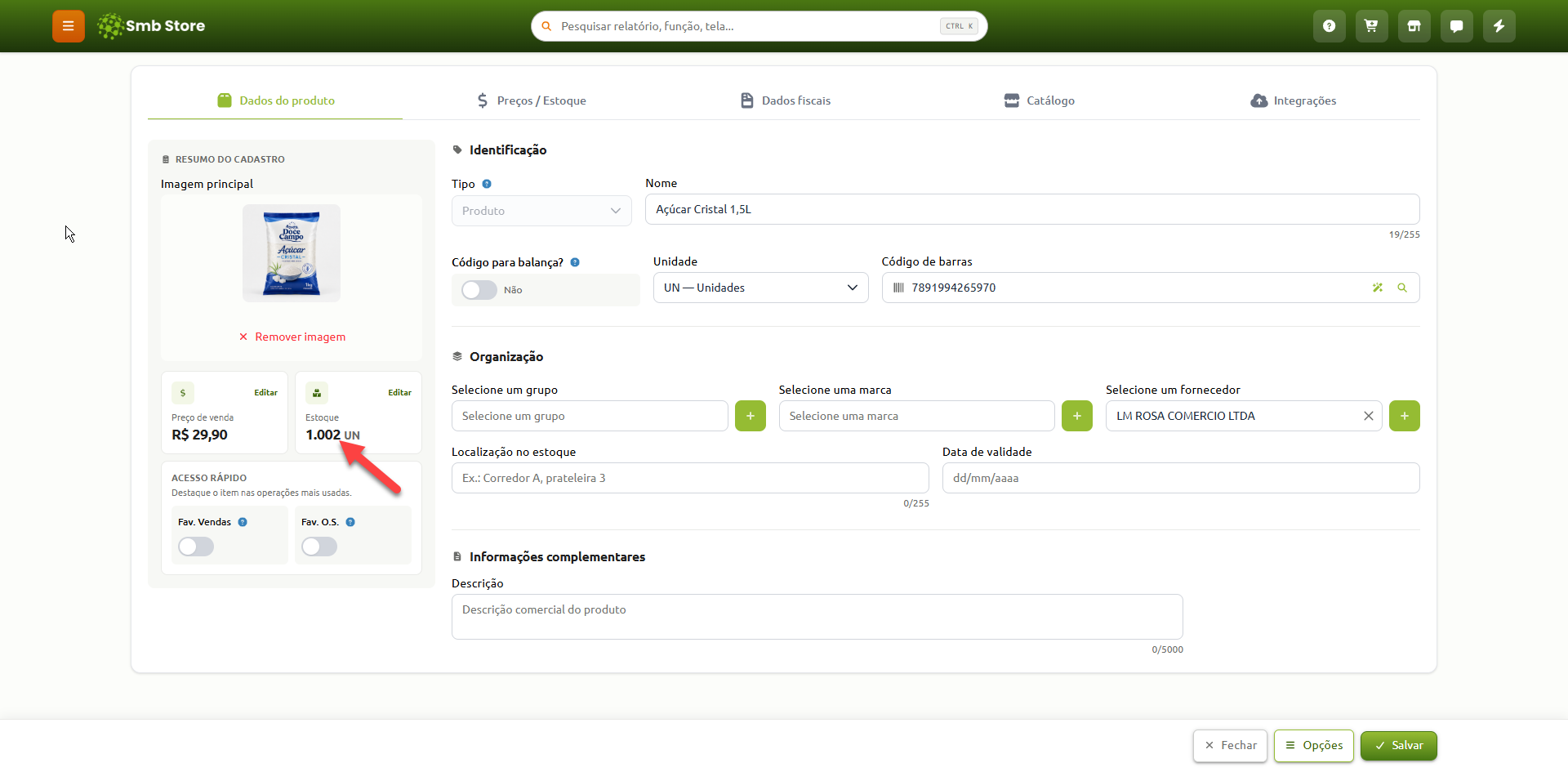Viewport: 1568px width, 772px height.
Task: Click the Nome input field
Action: (x=1032, y=209)
